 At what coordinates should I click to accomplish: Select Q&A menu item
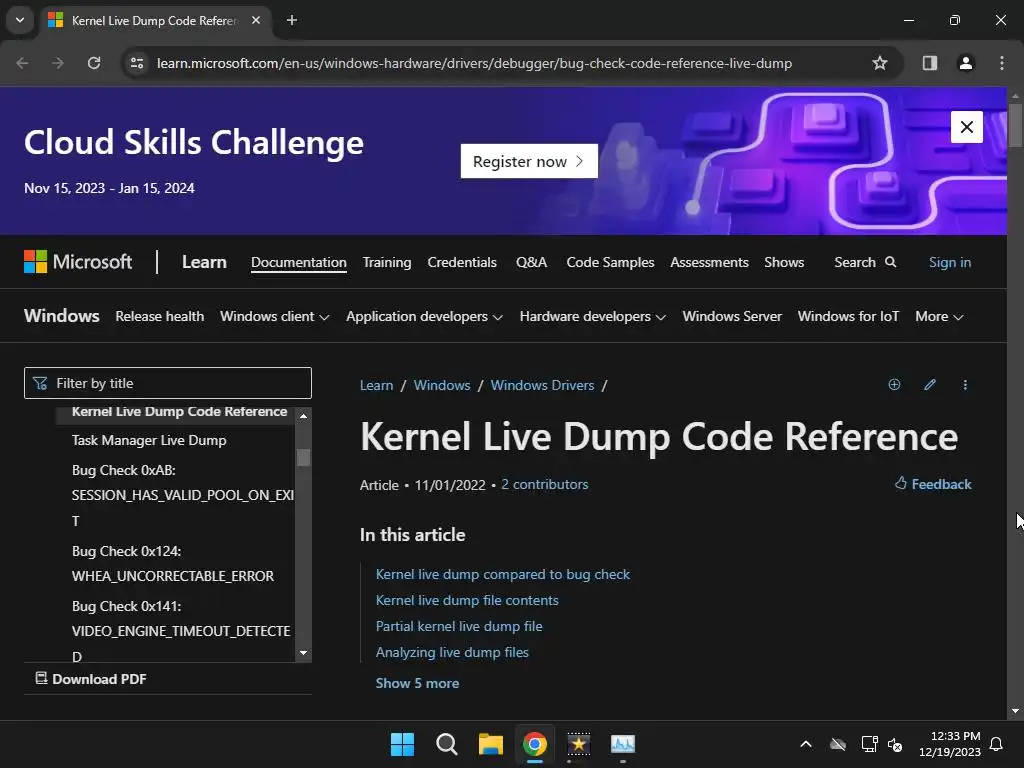(x=531, y=263)
